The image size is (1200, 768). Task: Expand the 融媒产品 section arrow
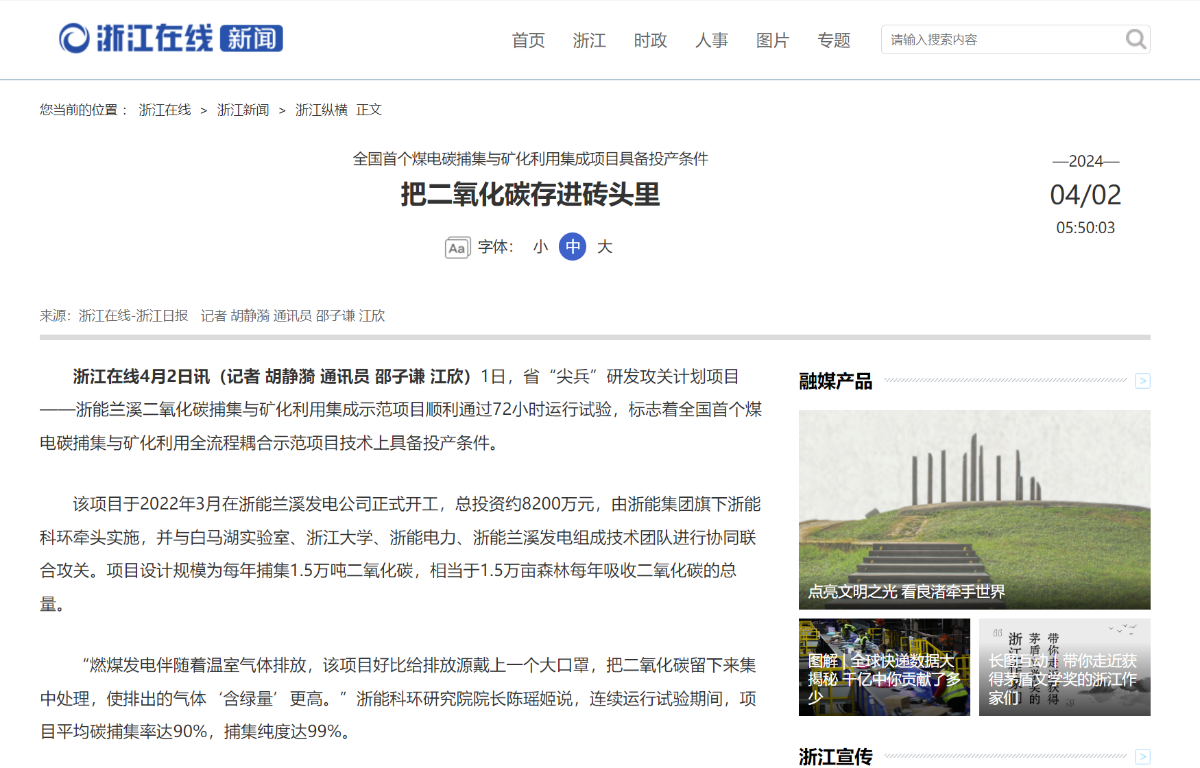(x=1142, y=381)
